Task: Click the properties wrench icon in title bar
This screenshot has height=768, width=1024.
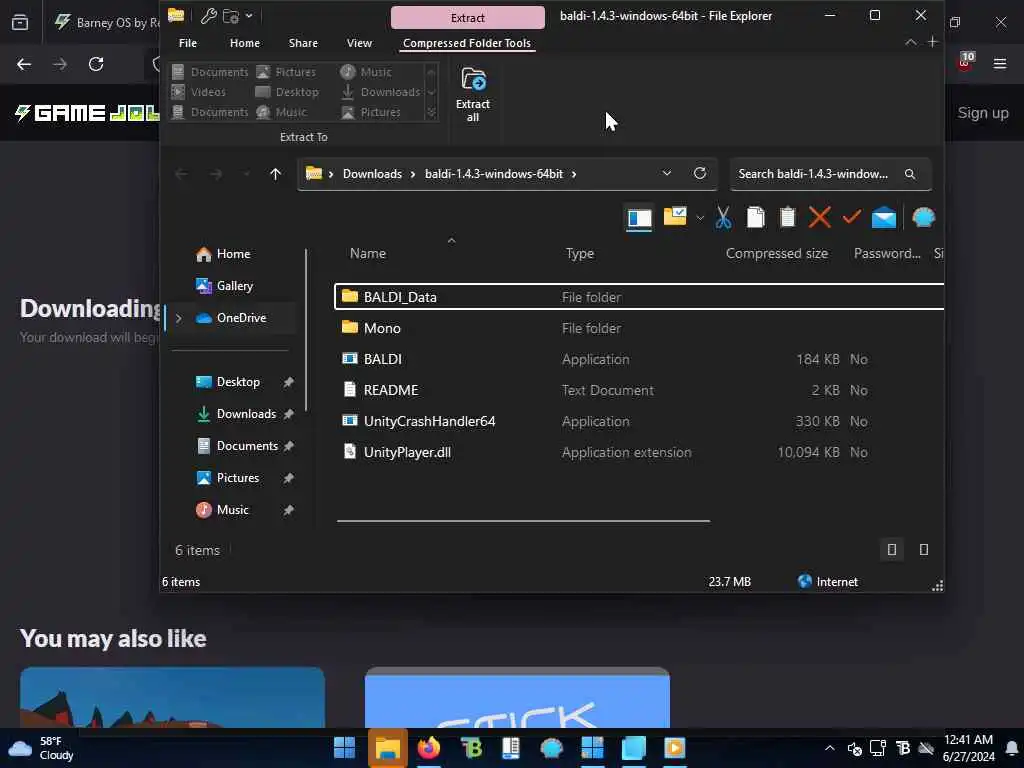Action: point(208,16)
